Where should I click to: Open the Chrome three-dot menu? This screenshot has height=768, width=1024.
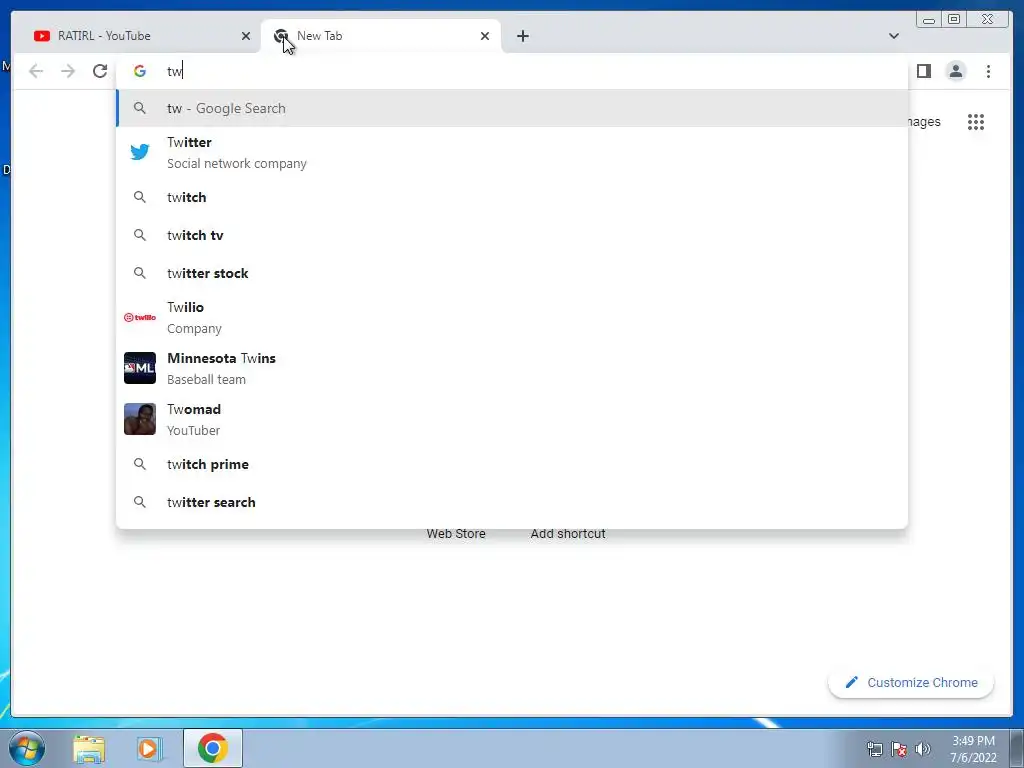[988, 71]
